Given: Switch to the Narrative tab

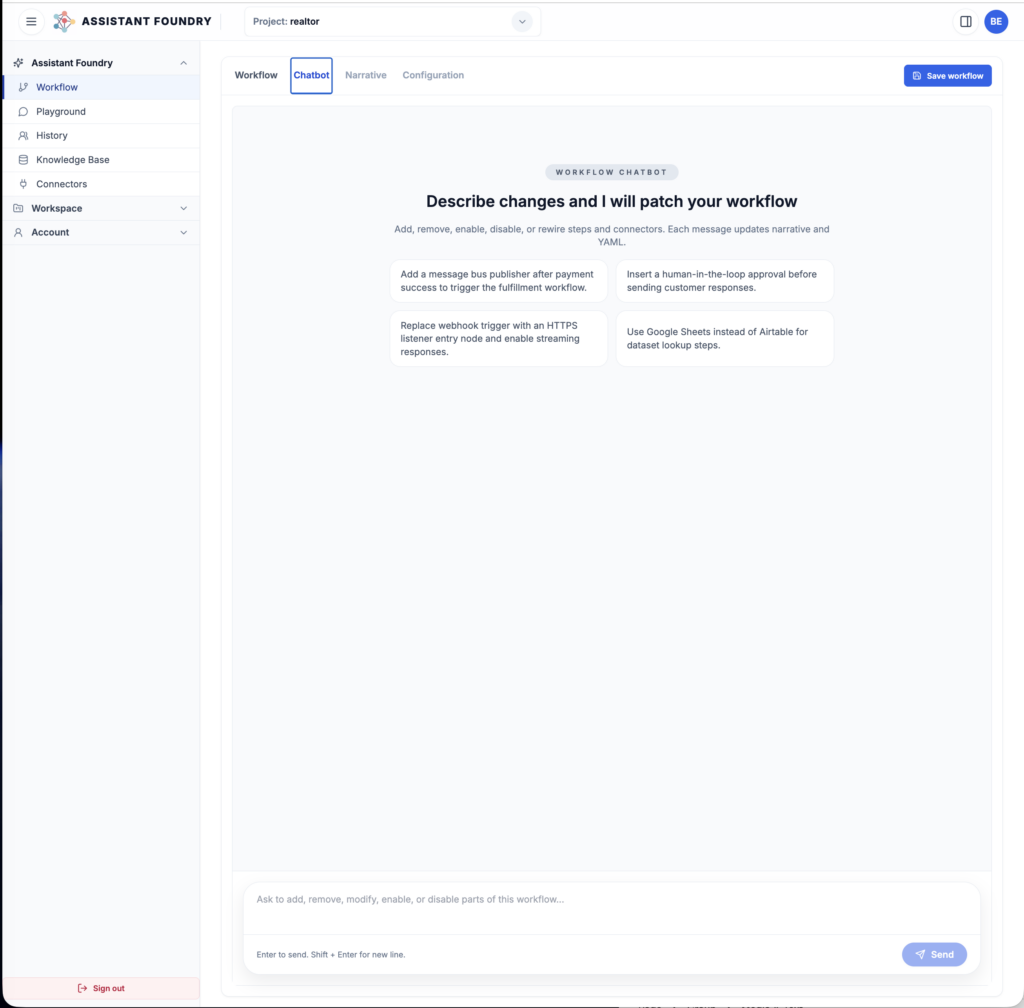Looking at the screenshot, I should click(x=365, y=75).
